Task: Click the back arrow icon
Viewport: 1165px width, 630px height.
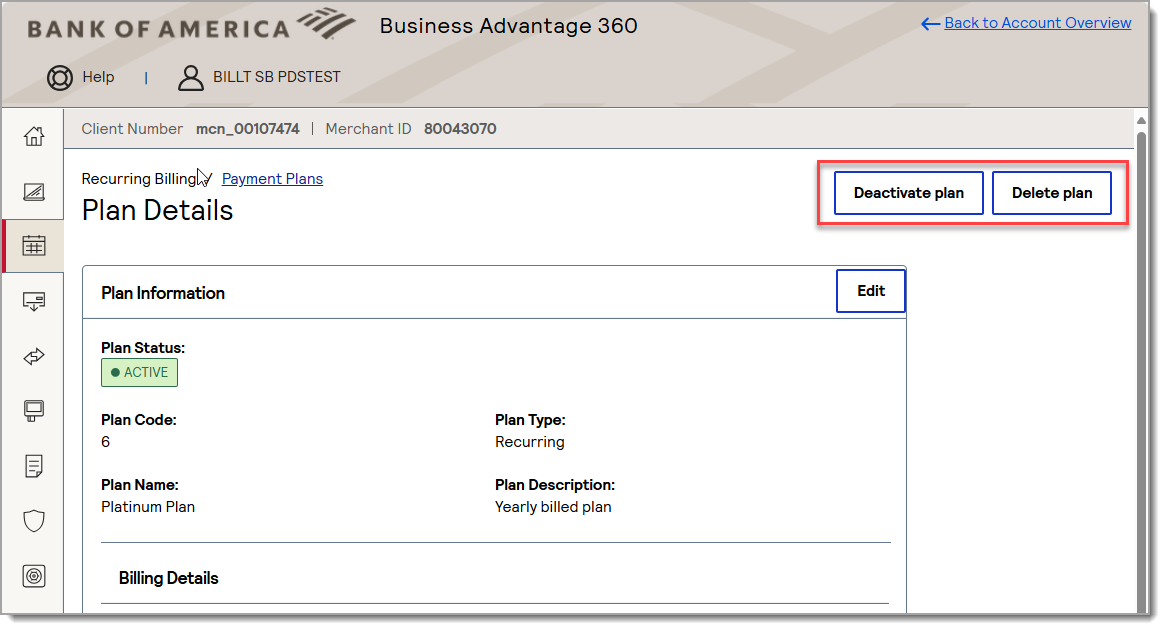Action: pyautogui.click(x=930, y=24)
